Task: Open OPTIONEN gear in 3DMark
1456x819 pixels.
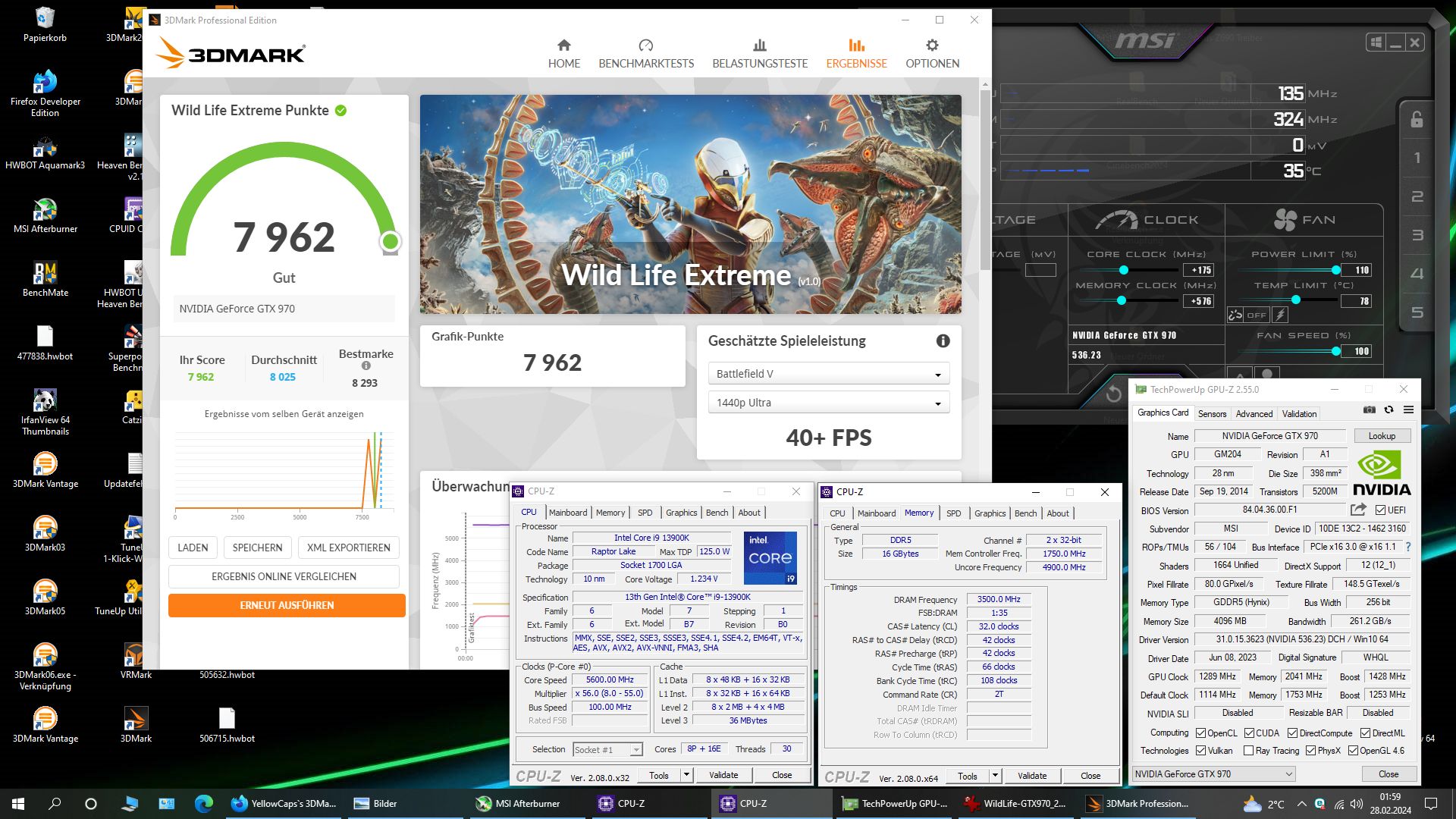Action: tap(932, 54)
